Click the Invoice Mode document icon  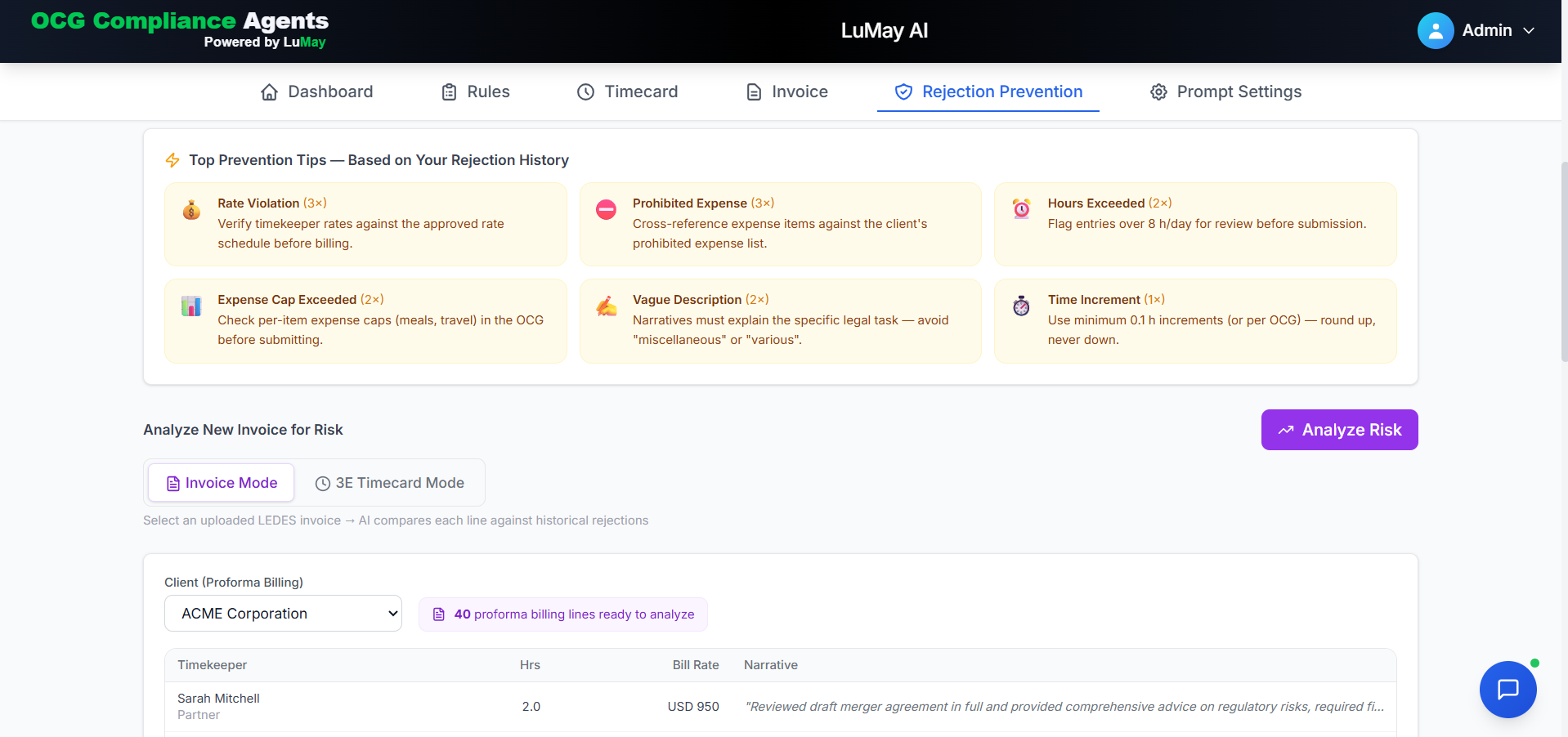pyautogui.click(x=173, y=484)
